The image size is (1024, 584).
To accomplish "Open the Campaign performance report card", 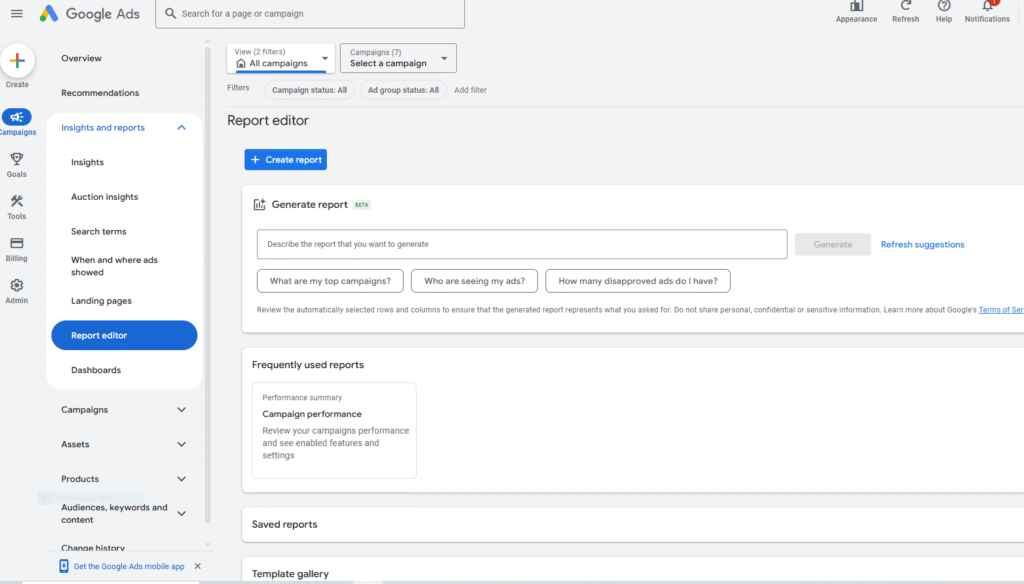I will click(x=334, y=430).
